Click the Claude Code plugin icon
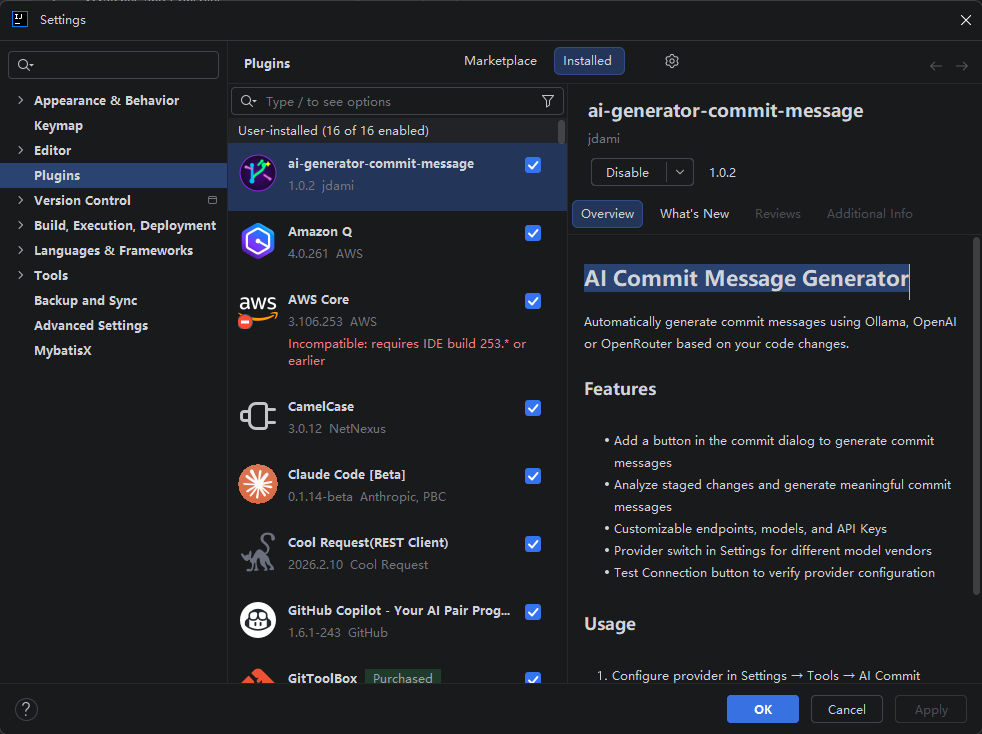The image size is (982, 734). [x=257, y=484]
